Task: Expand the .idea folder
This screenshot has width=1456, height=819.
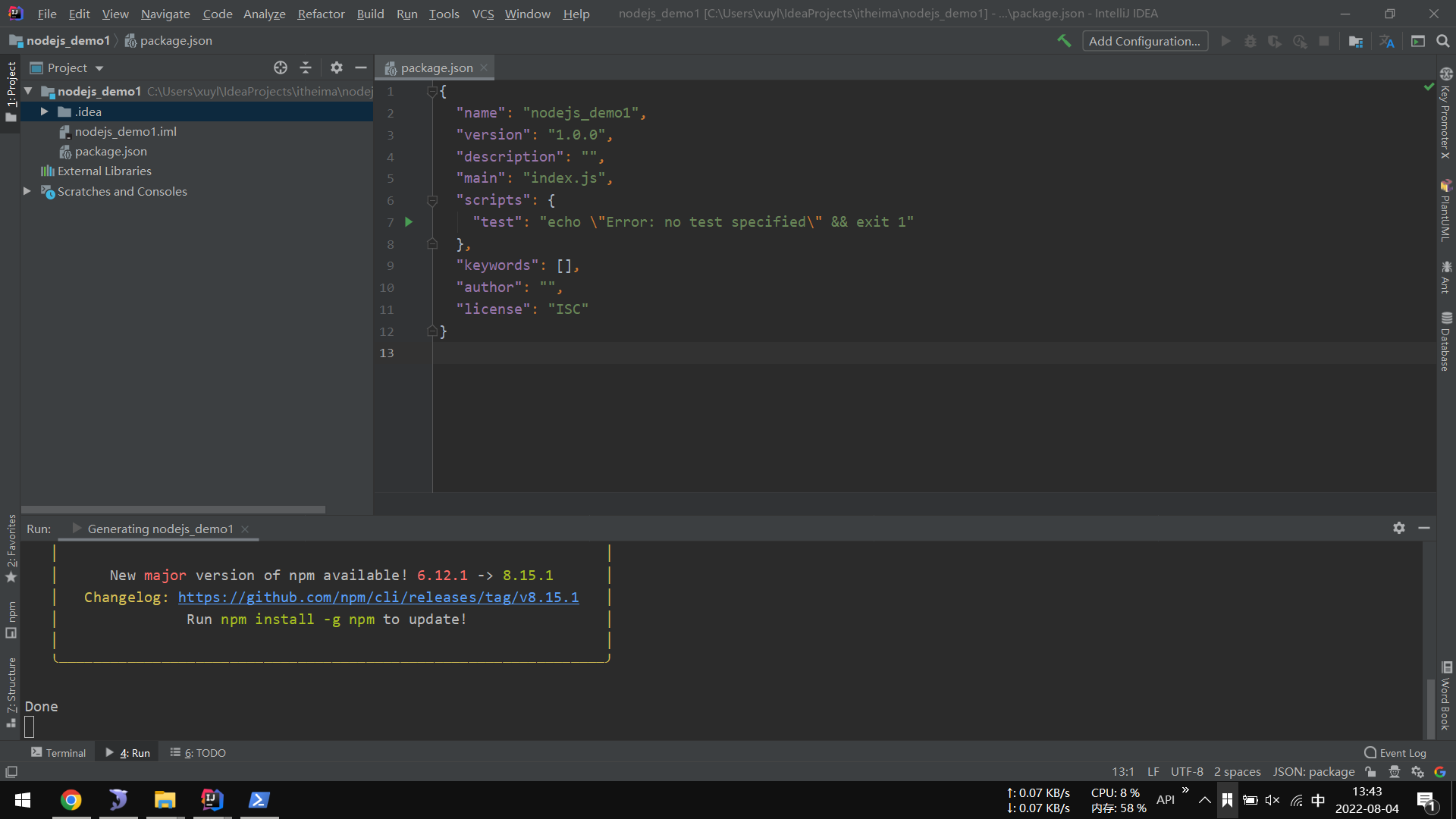Action: (45, 111)
